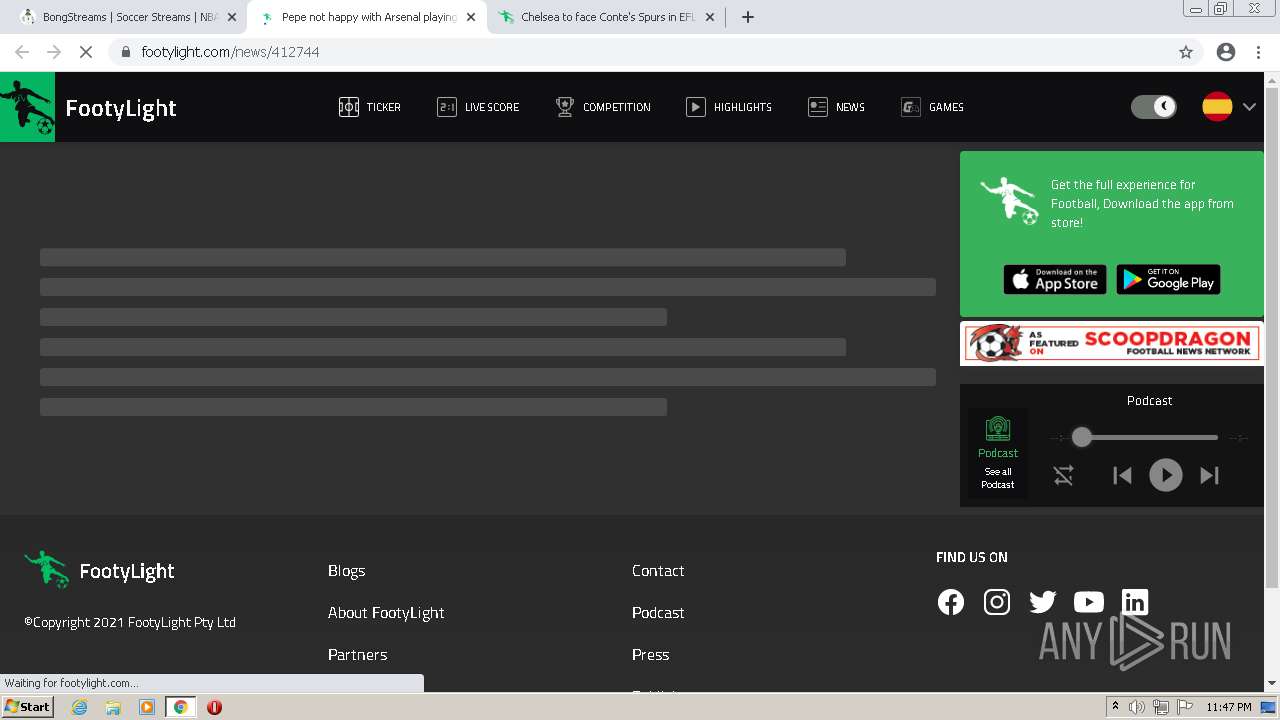Open the Windows Start menu
Image resolution: width=1280 pixels, height=720 pixels.
(27, 707)
